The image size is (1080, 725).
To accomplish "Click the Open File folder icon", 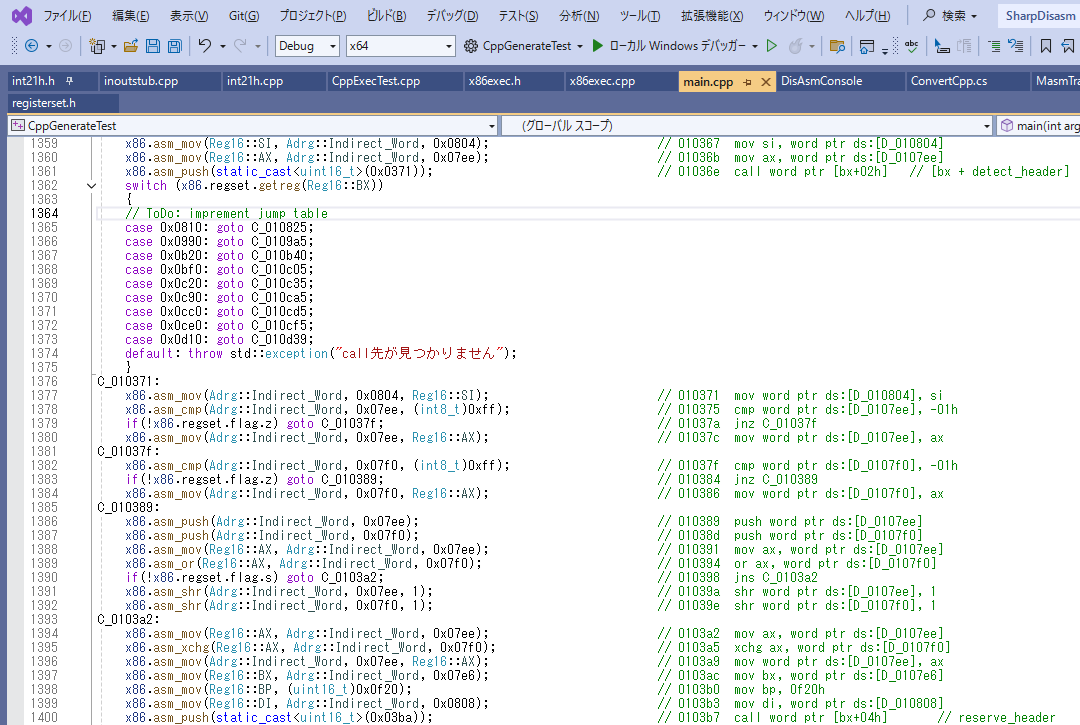I will 130,46.
